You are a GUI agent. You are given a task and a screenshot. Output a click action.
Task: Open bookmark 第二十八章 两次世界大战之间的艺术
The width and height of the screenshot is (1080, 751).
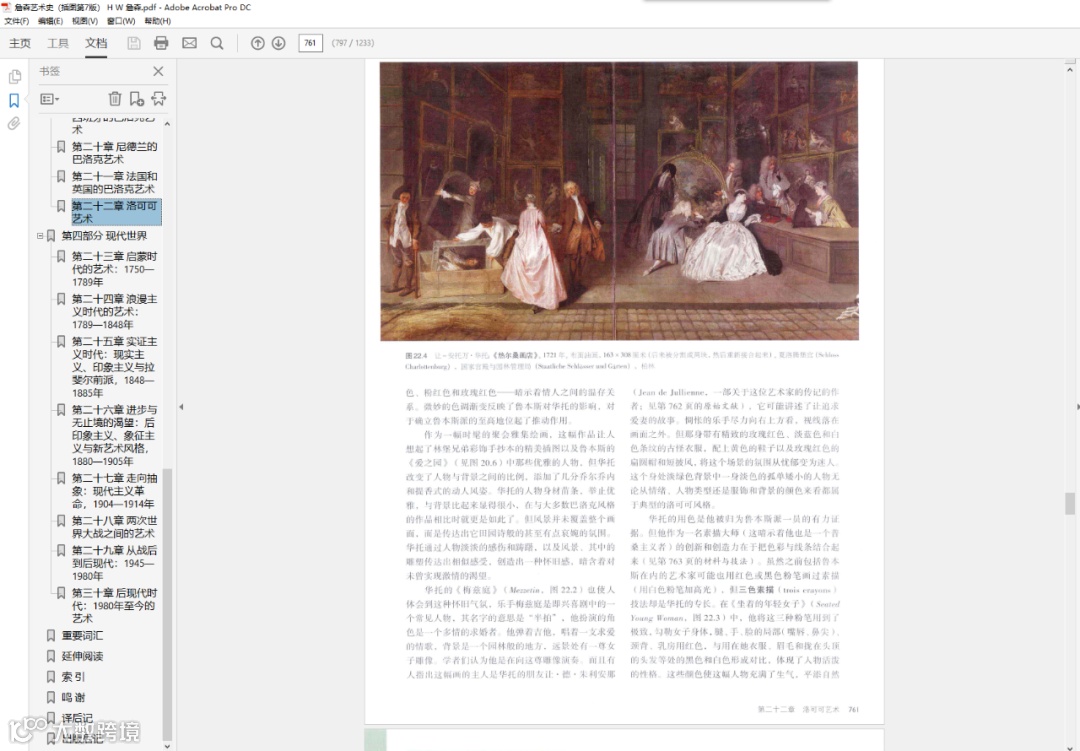pyautogui.click(x=114, y=526)
